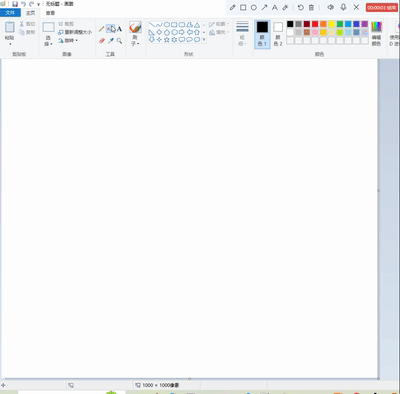Switch to the 查看 (View) ribbon tab
400x394 pixels.
50,13
